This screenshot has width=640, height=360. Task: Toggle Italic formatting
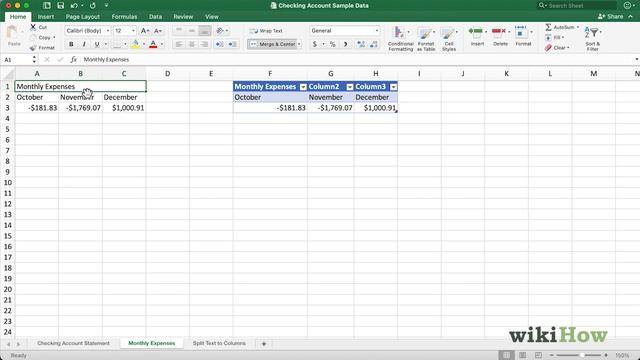84,44
